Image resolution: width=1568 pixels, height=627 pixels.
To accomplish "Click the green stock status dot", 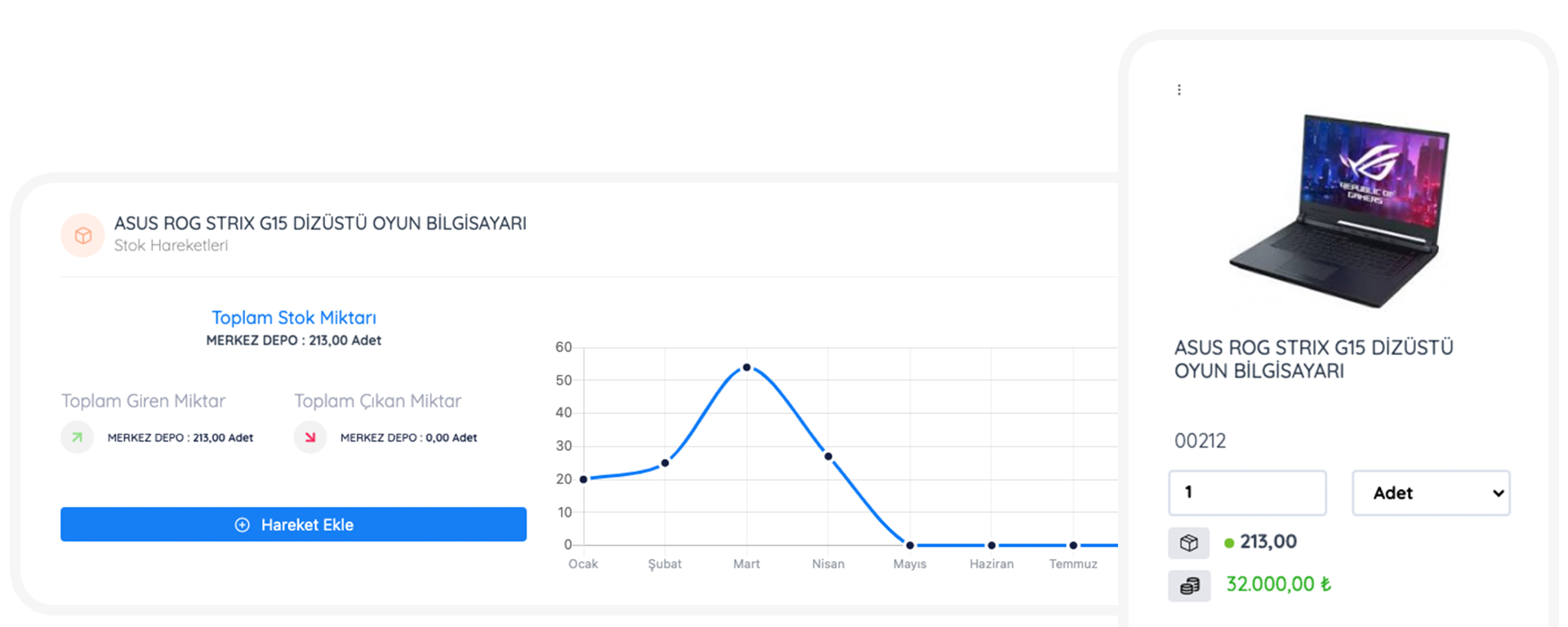I will click(1228, 543).
